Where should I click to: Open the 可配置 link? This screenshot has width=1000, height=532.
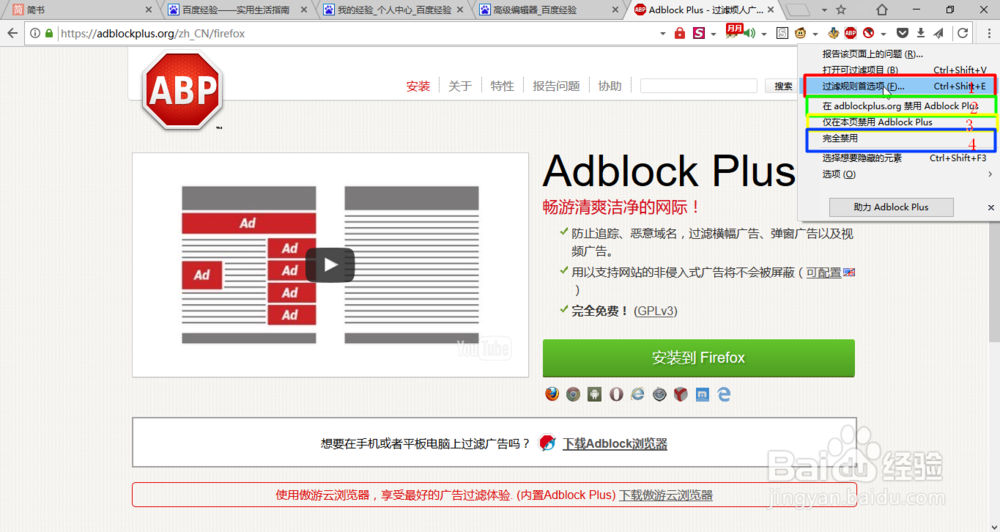click(823, 272)
